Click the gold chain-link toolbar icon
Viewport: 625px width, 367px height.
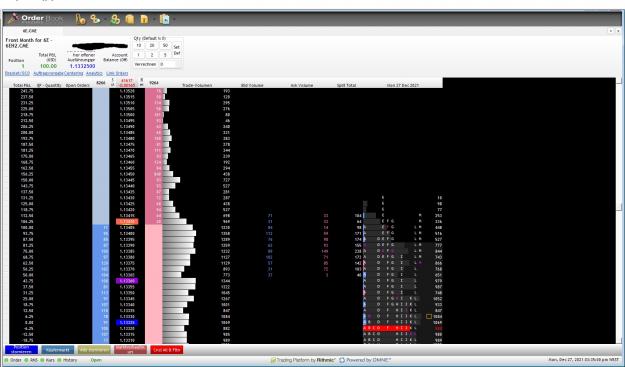tap(95, 19)
